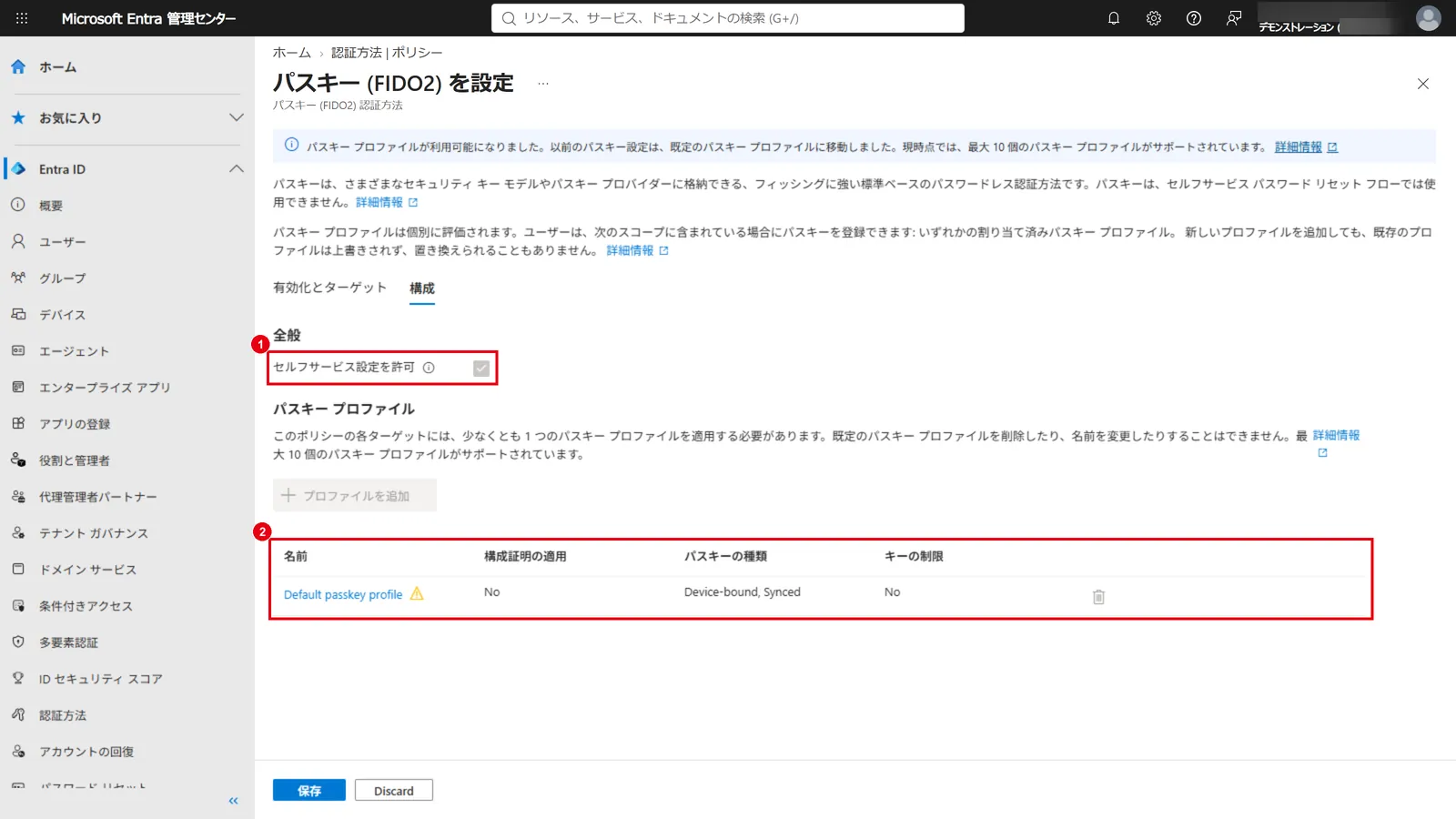Open the portal waffle menu icon
The height and width of the screenshot is (819, 1456).
[x=22, y=18]
